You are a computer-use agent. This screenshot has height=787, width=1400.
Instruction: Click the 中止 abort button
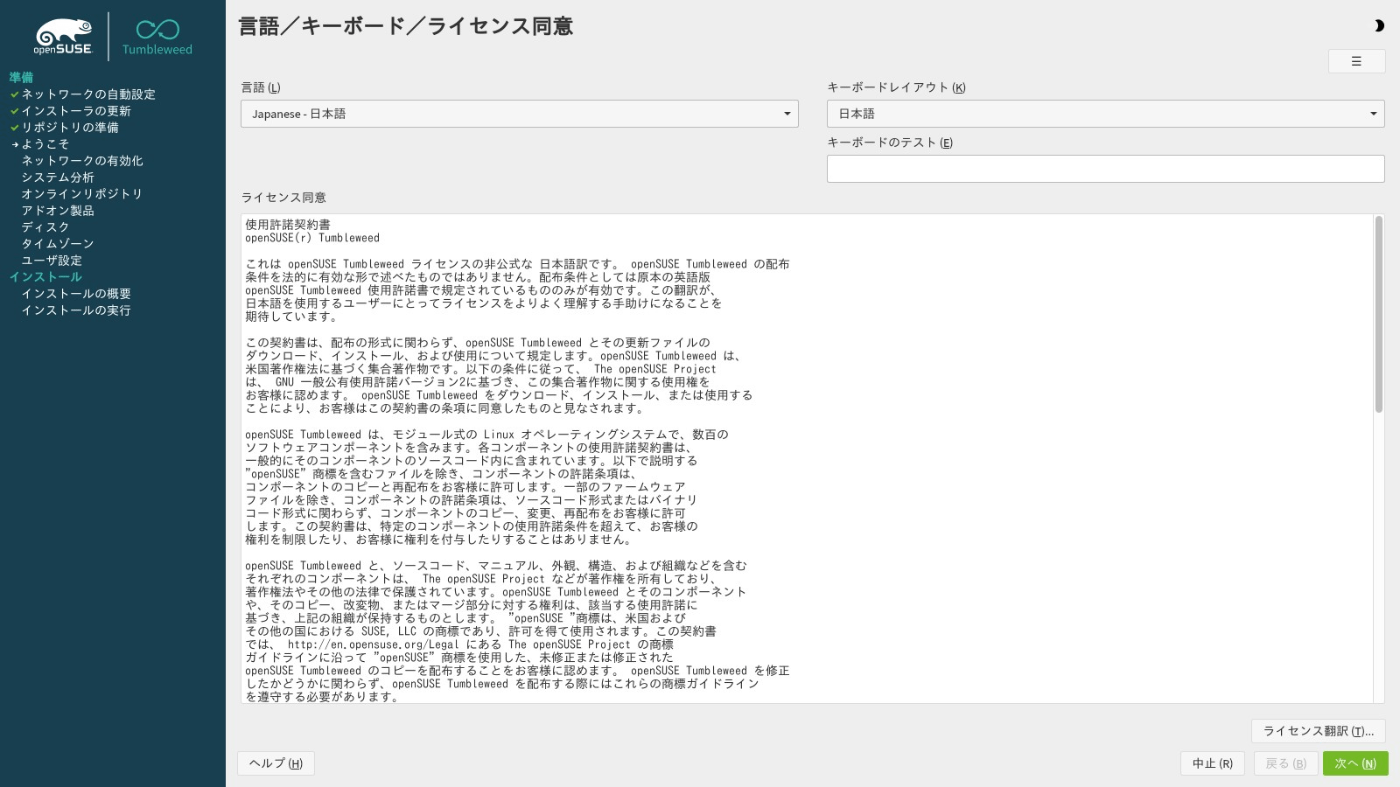(x=1212, y=763)
